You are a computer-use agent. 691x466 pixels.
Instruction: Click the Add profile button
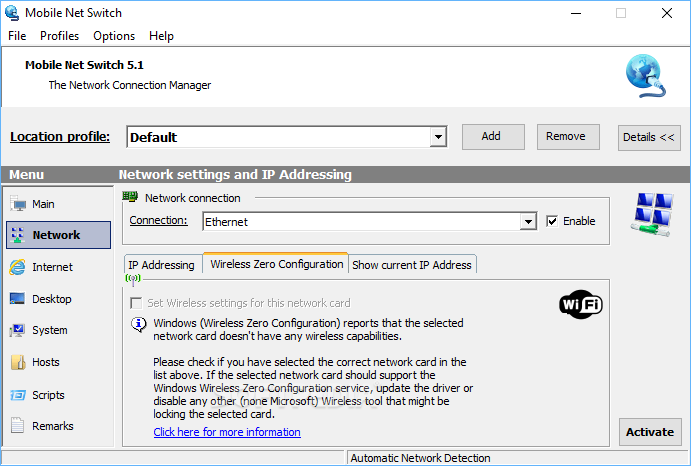493,137
